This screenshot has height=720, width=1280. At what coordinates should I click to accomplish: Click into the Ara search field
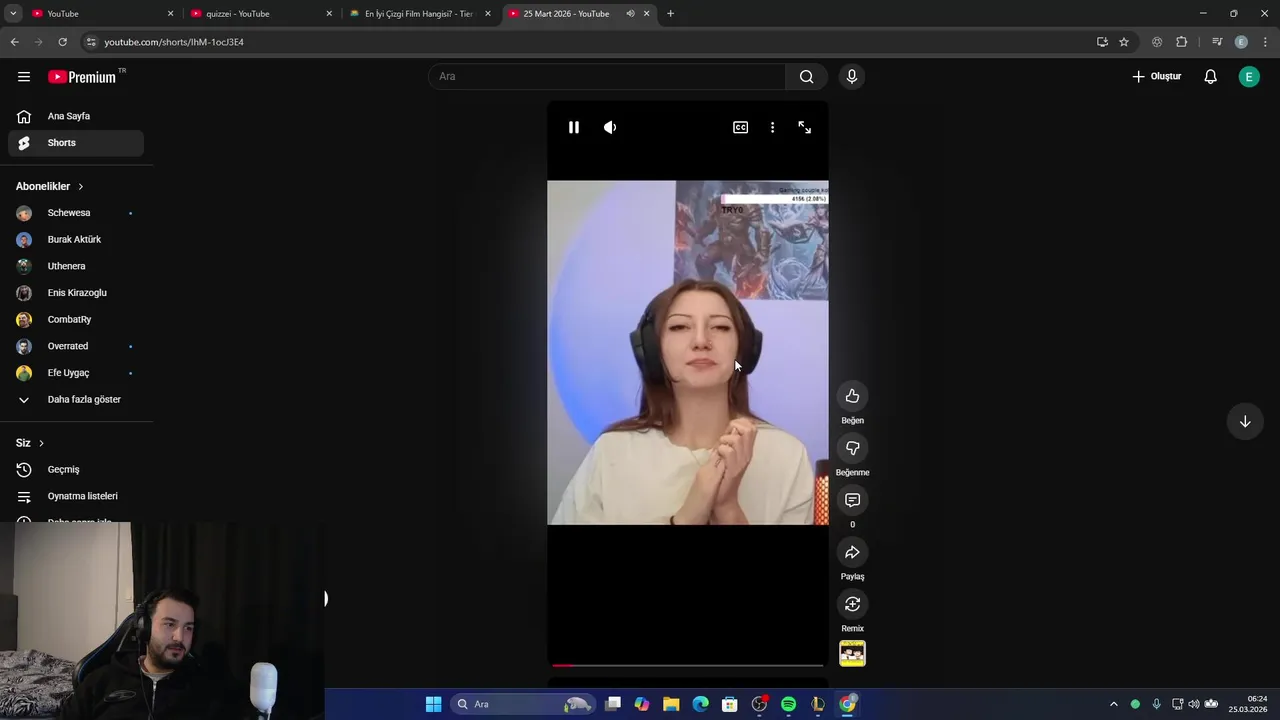coord(607,77)
